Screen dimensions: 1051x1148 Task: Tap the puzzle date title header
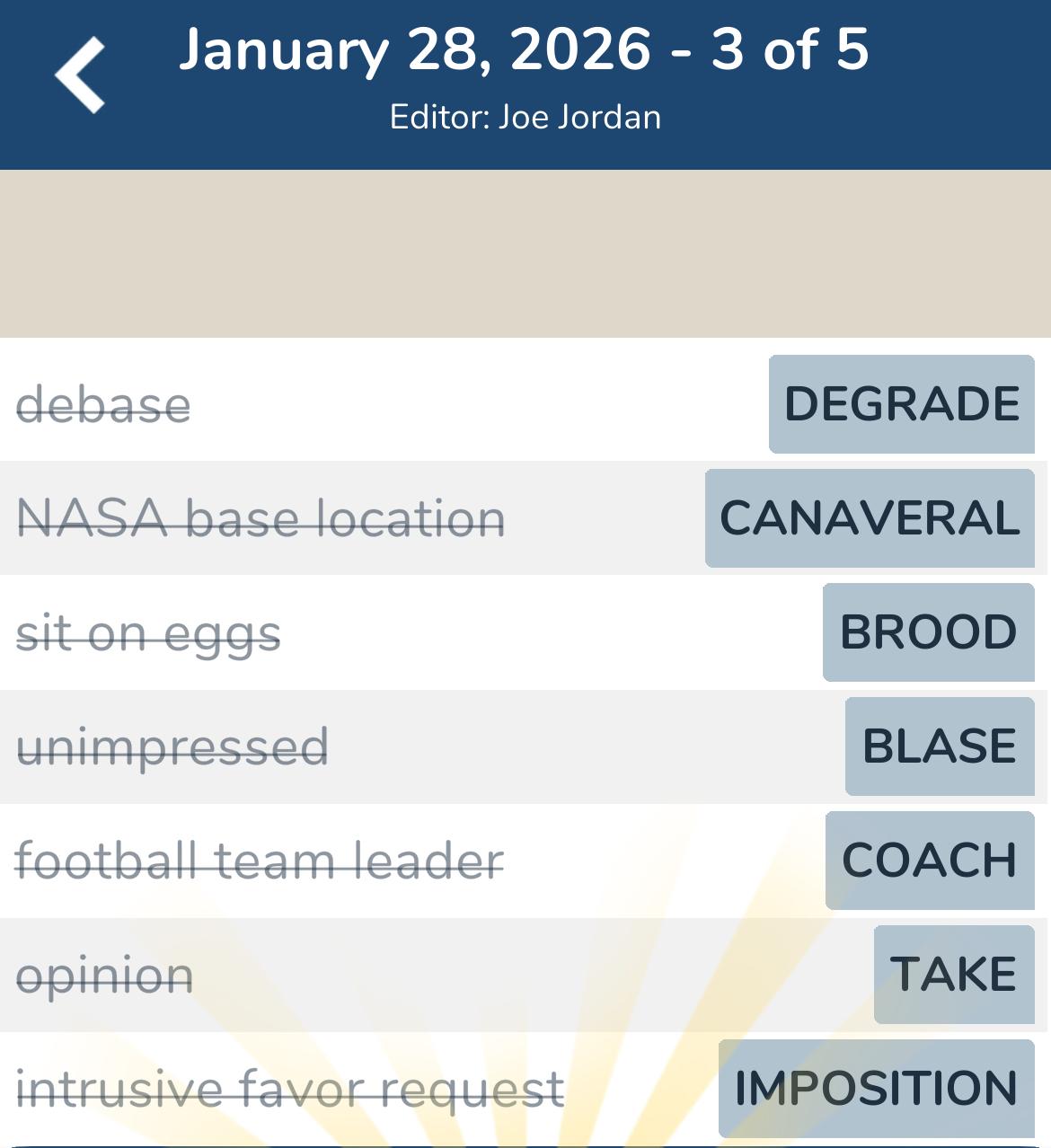(x=524, y=49)
